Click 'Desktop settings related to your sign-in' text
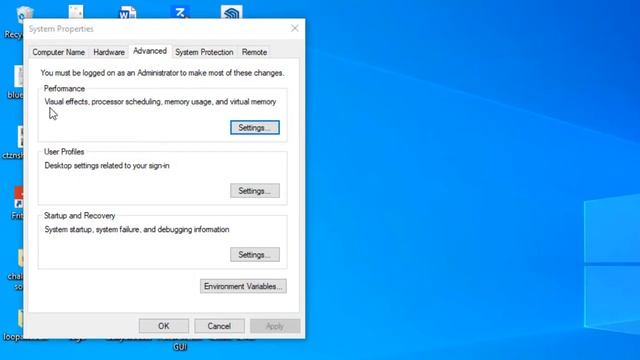This screenshot has width=640, height=360. tap(107, 165)
